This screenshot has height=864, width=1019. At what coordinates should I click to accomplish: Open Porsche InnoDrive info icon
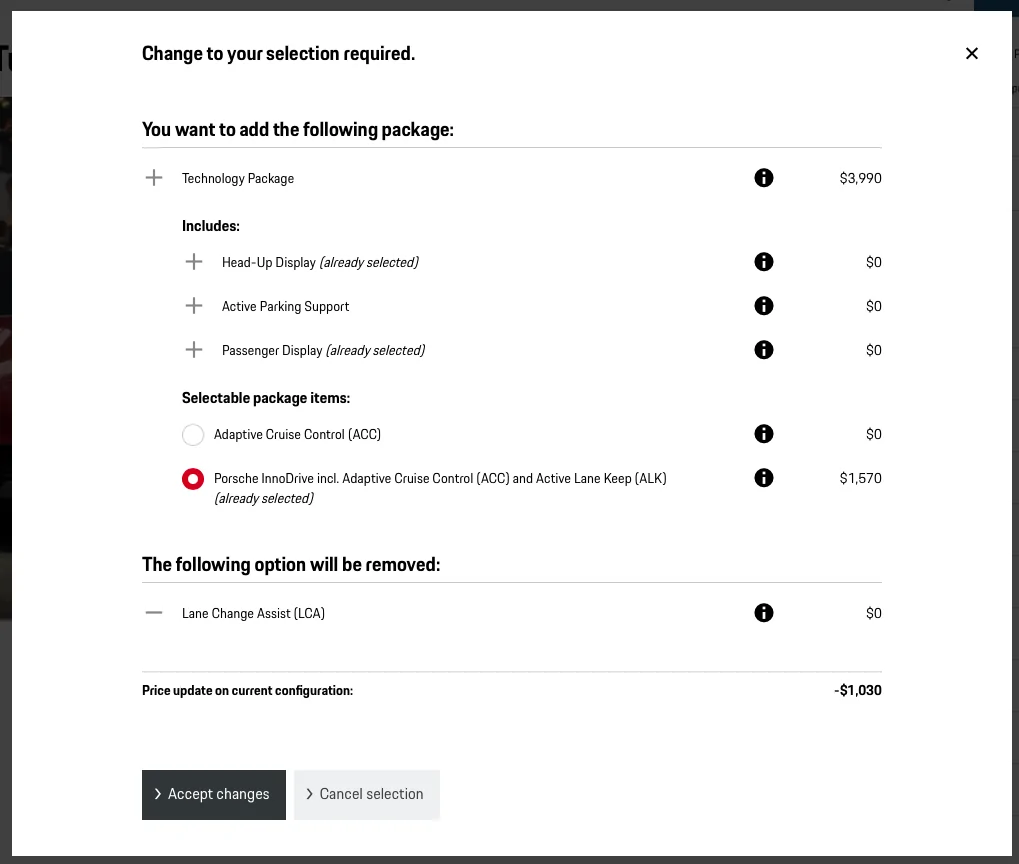tap(764, 478)
